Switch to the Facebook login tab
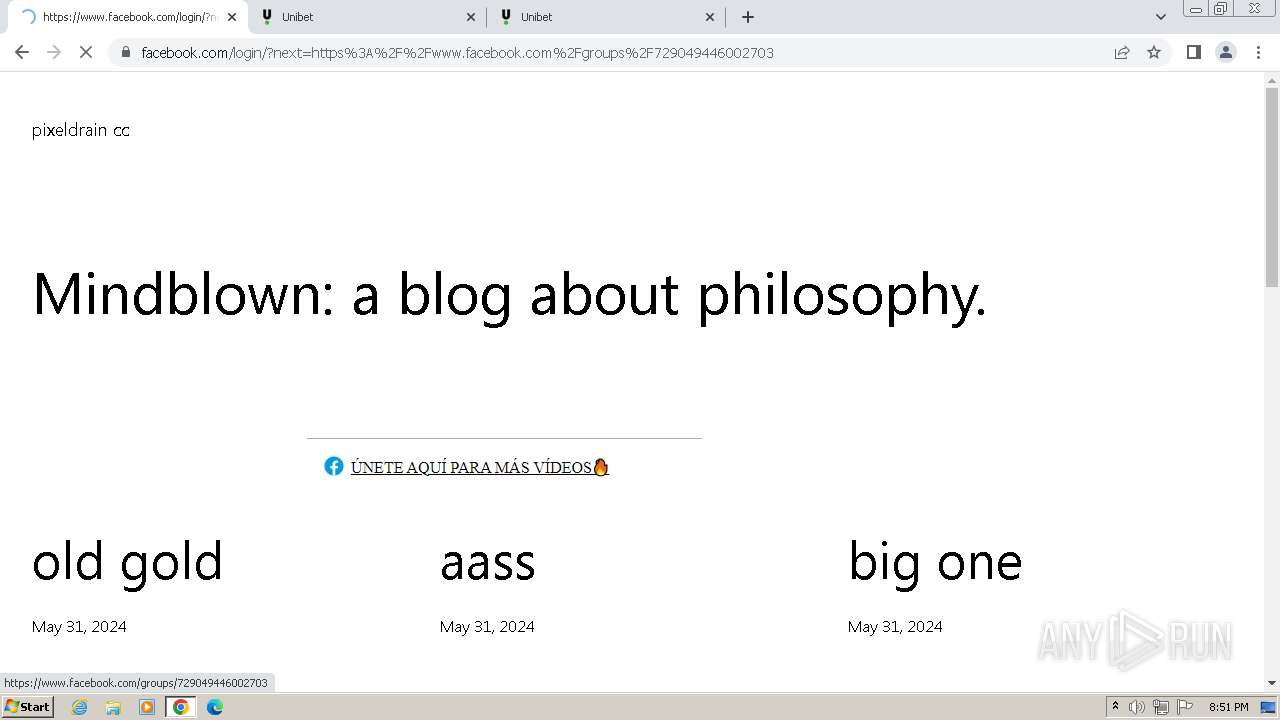Screen dimensions: 1280x720 pos(128,17)
